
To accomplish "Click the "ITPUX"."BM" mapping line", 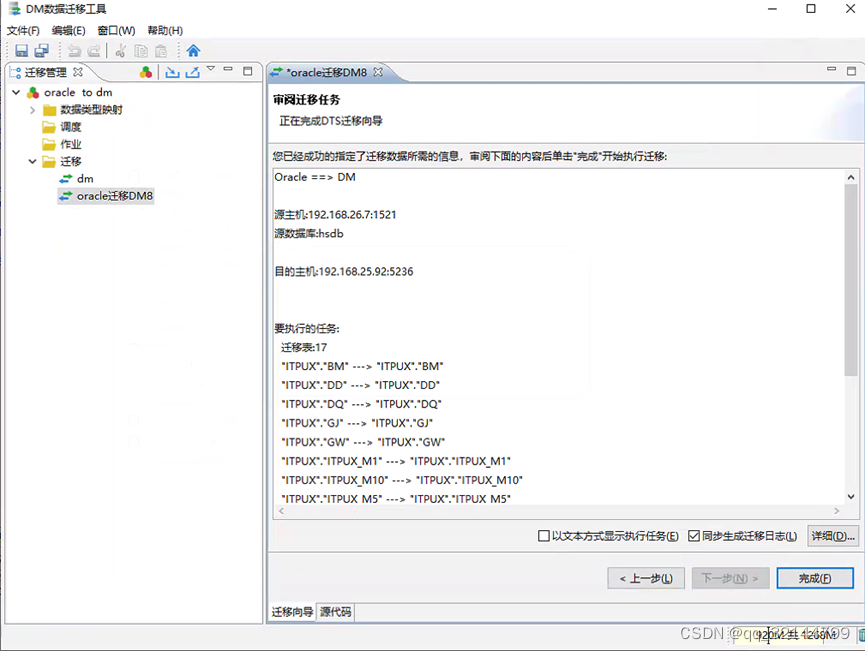I will pyautogui.click(x=362, y=366).
